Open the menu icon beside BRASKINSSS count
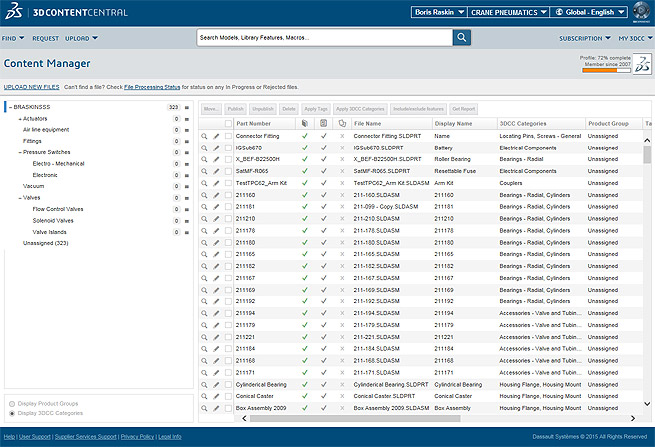Image resolution: width=655 pixels, height=447 pixels. point(187,106)
